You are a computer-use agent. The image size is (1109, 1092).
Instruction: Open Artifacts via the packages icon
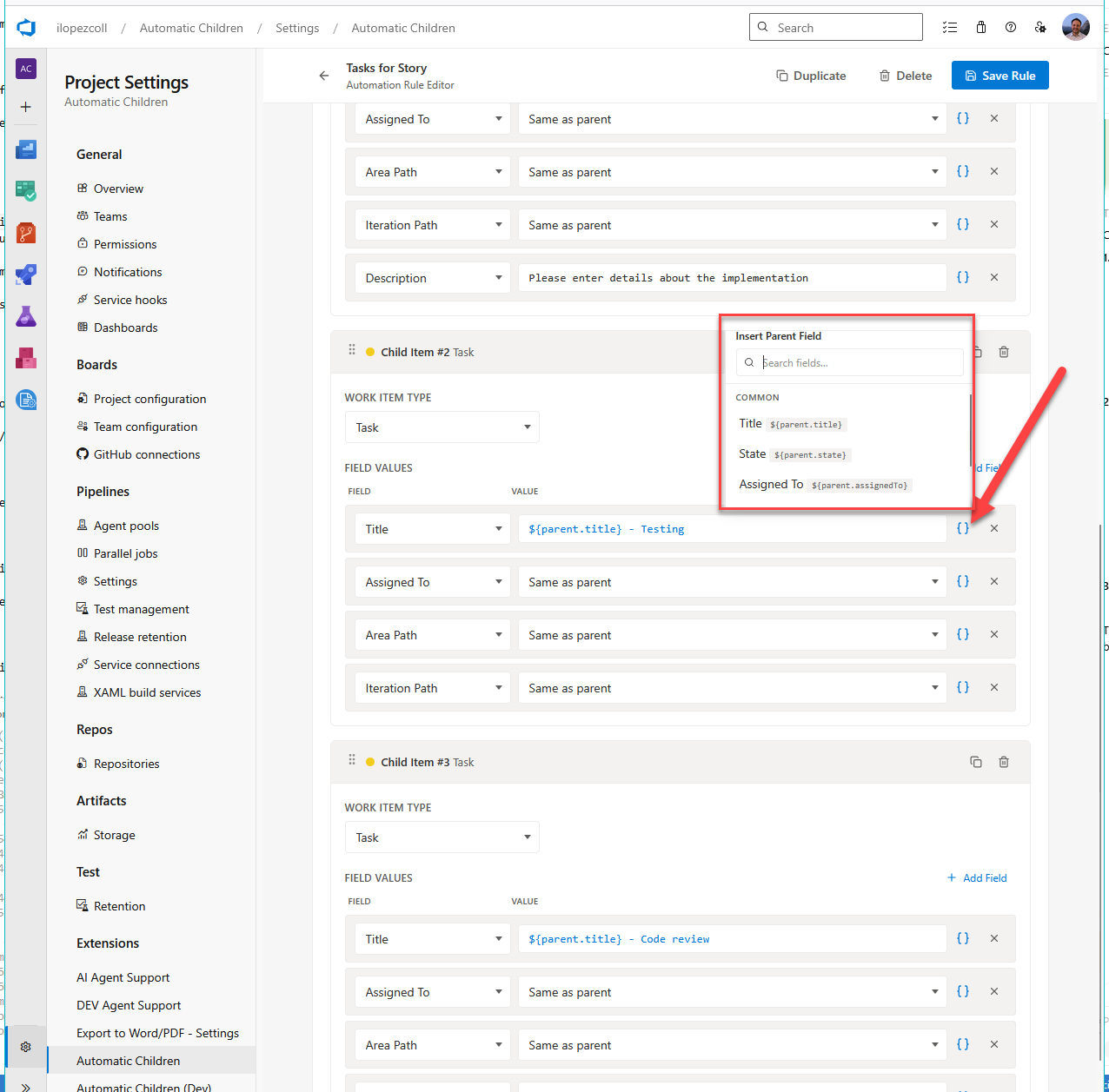pos(25,358)
